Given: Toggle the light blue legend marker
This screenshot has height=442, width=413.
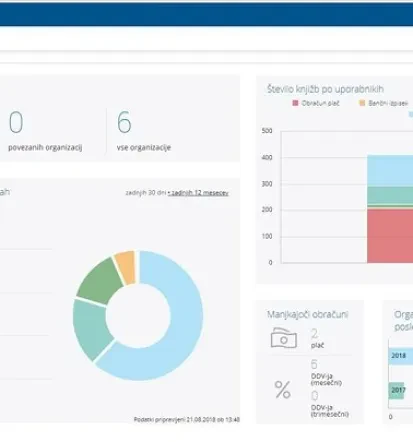Looking at the screenshot, I should point(411,114).
